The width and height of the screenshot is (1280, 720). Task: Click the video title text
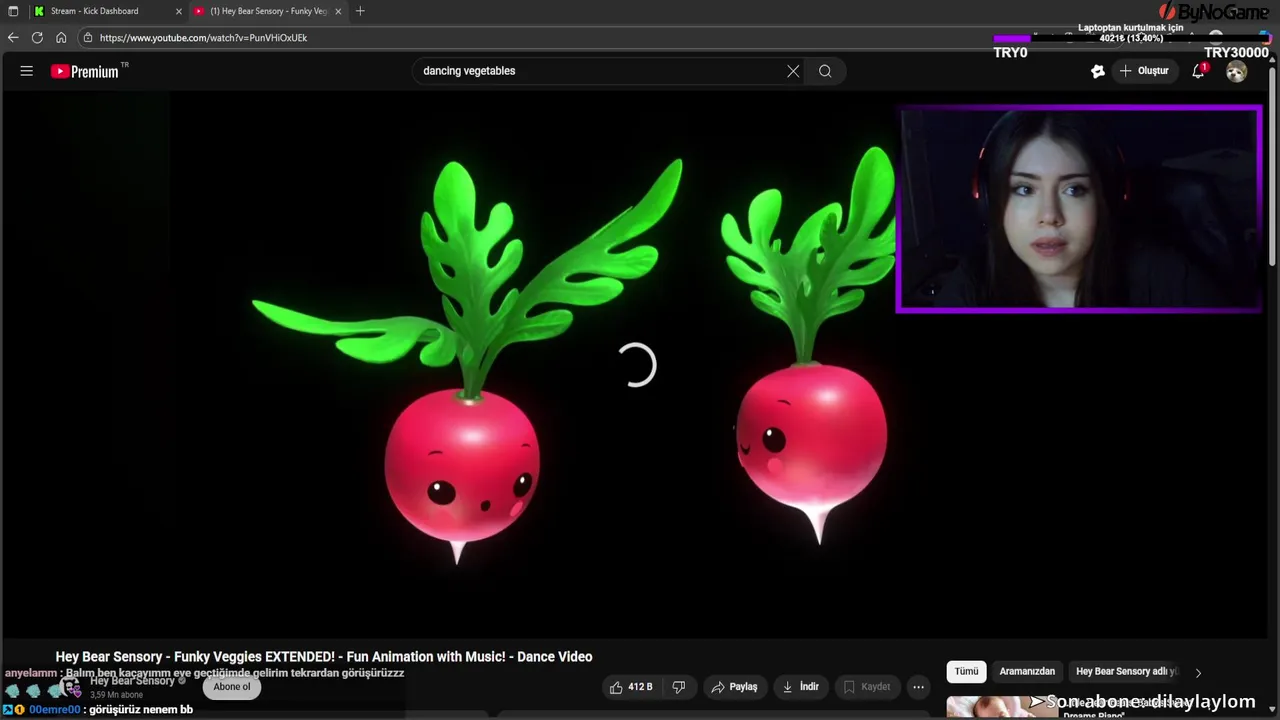tap(324, 657)
